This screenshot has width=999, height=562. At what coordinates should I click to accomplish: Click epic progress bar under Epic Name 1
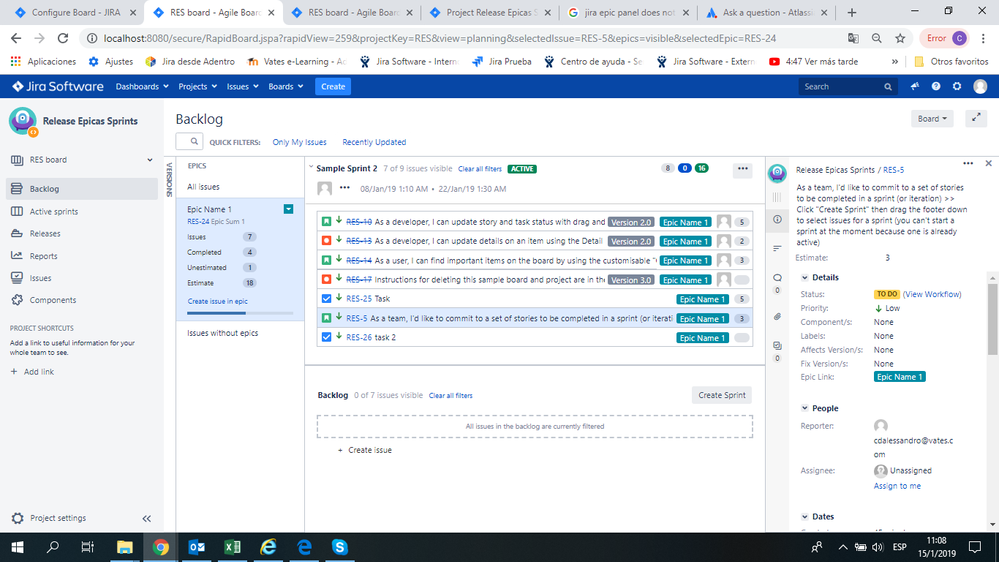(240, 313)
